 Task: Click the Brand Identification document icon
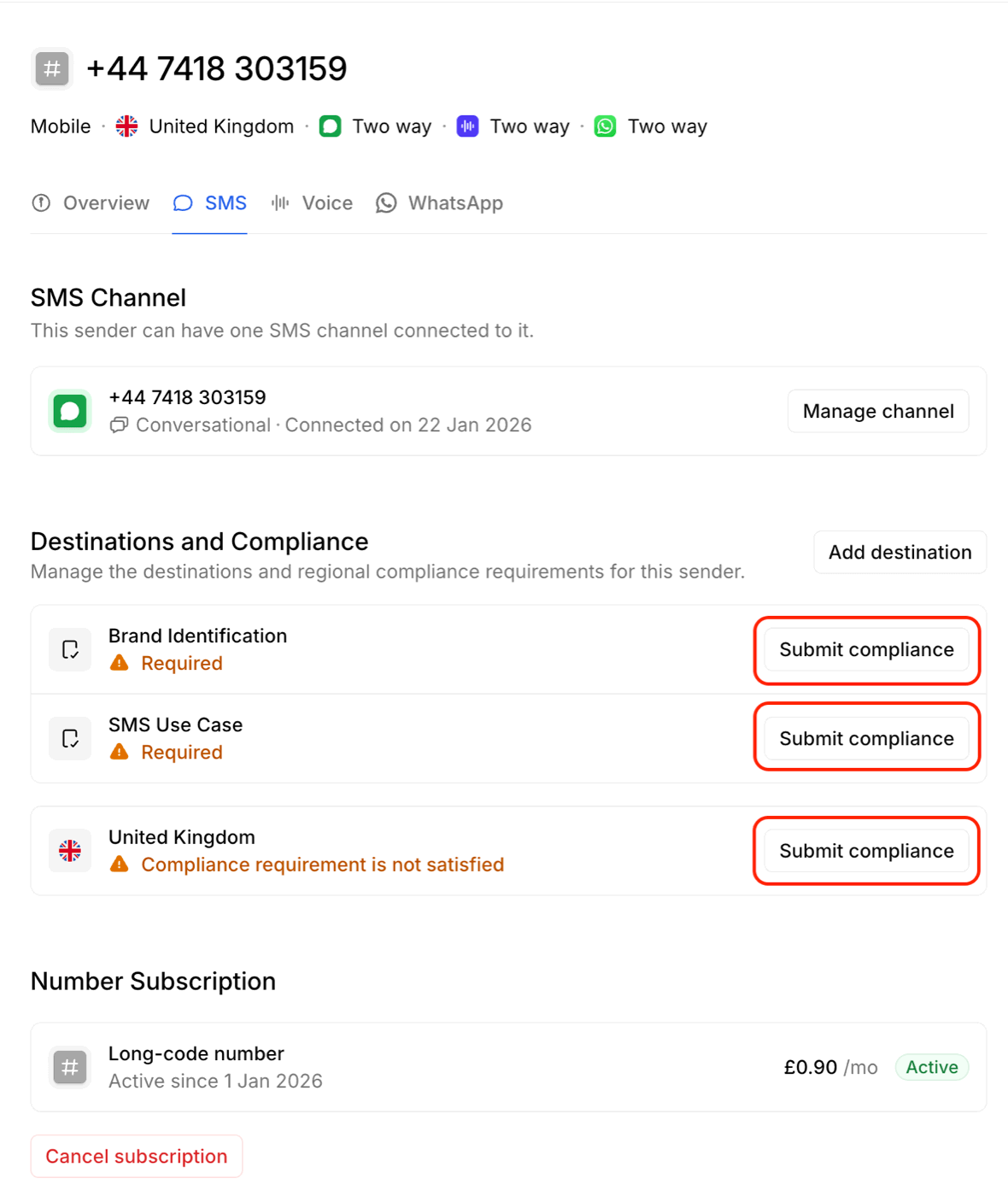(x=70, y=649)
